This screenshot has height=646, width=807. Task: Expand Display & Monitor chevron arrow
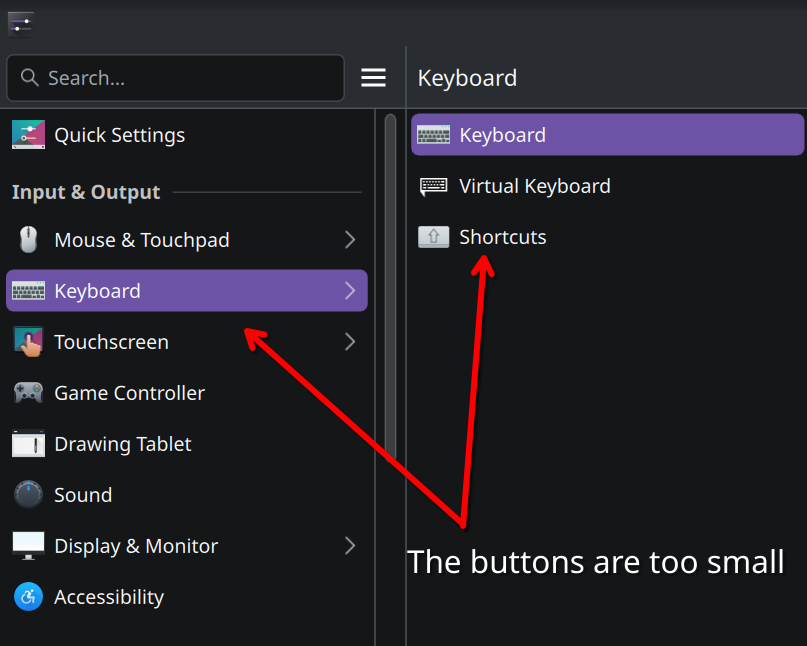(350, 546)
